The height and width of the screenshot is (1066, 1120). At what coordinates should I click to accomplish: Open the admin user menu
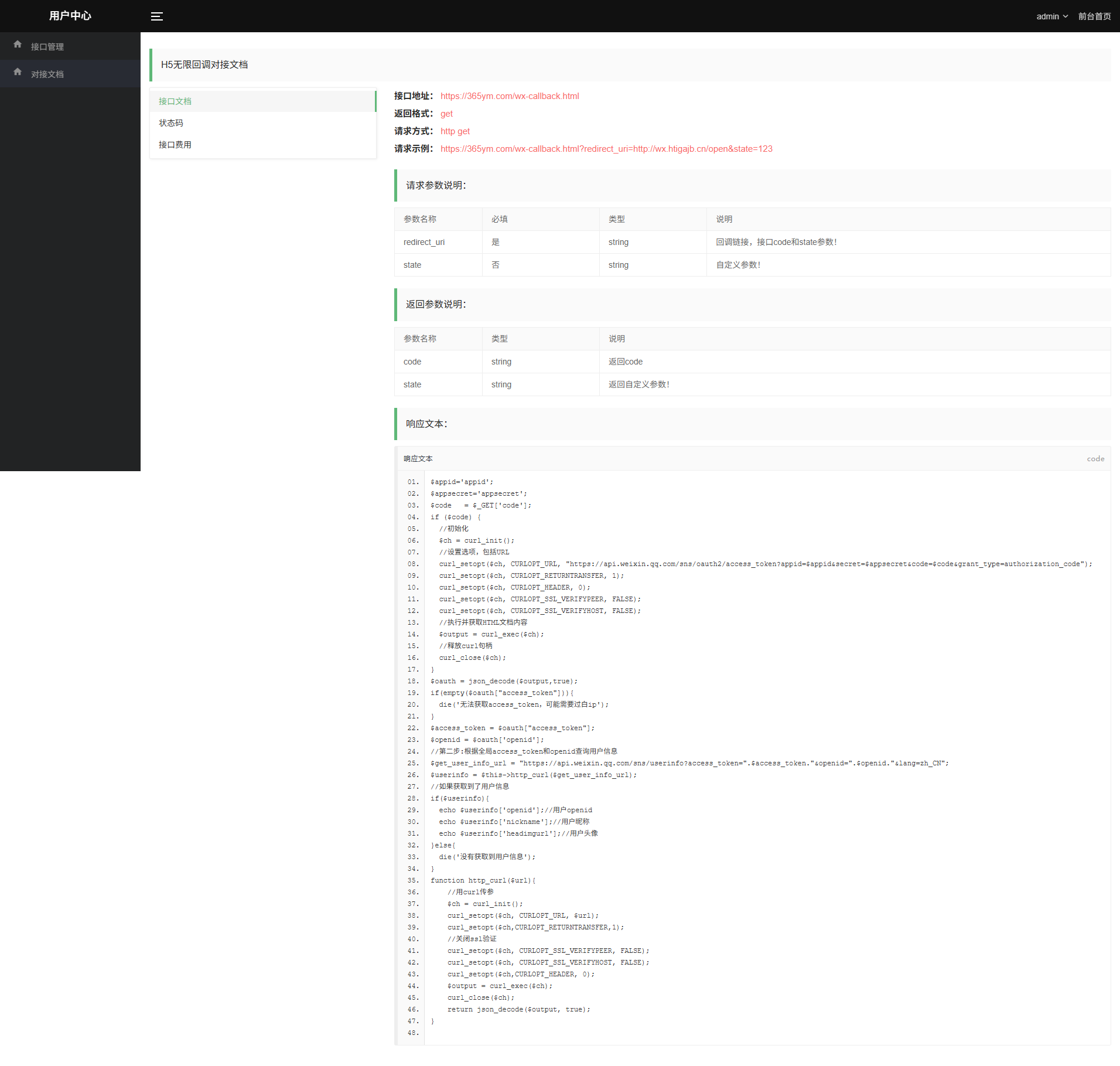tap(1048, 16)
